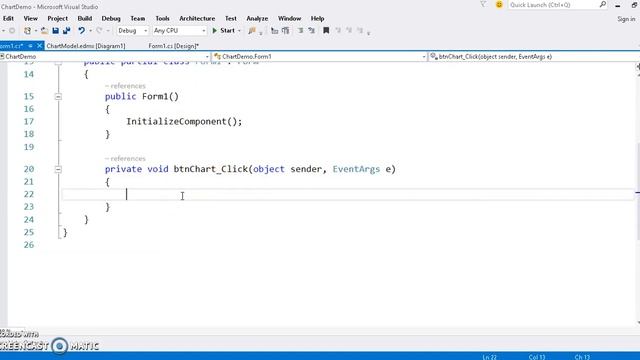Toggle the pin on Form1.cs tab

[x=30, y=46]
